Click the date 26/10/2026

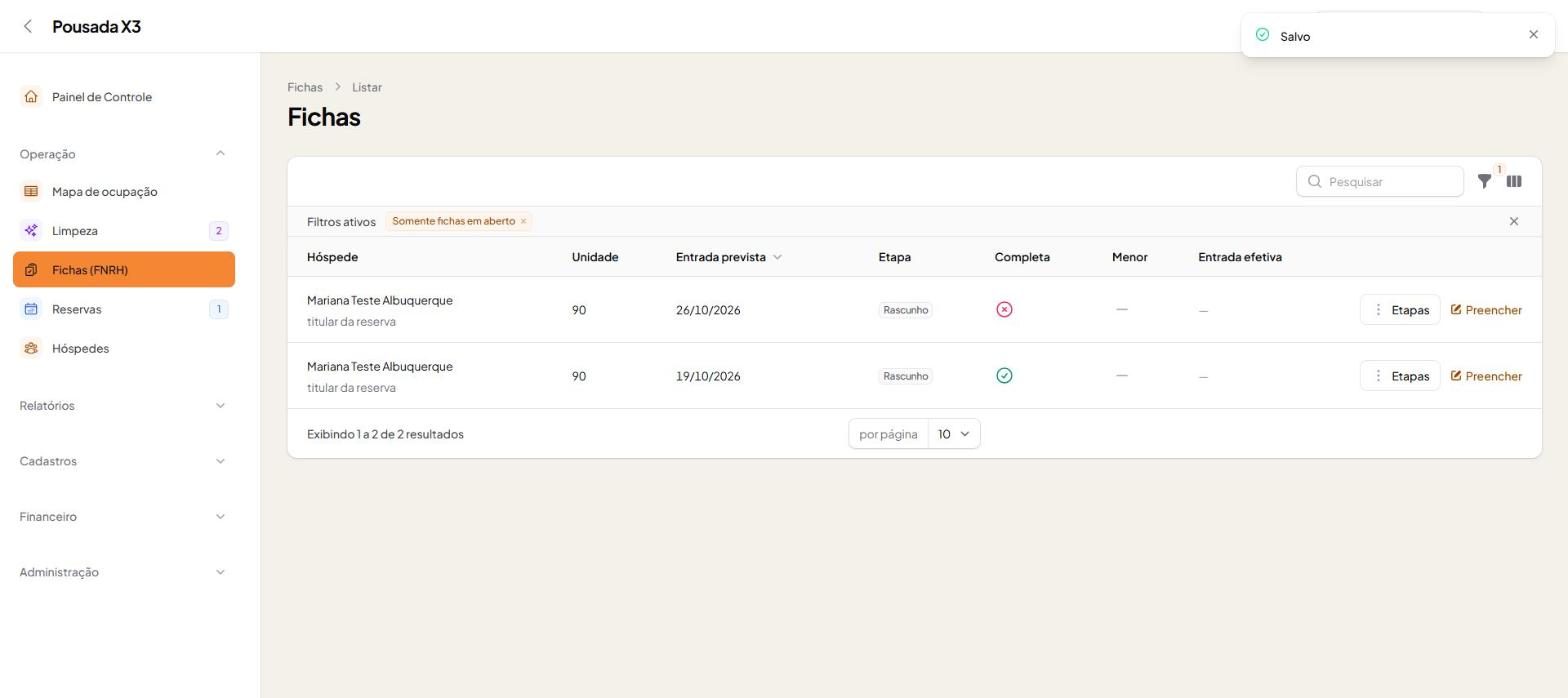pos(708,310)
